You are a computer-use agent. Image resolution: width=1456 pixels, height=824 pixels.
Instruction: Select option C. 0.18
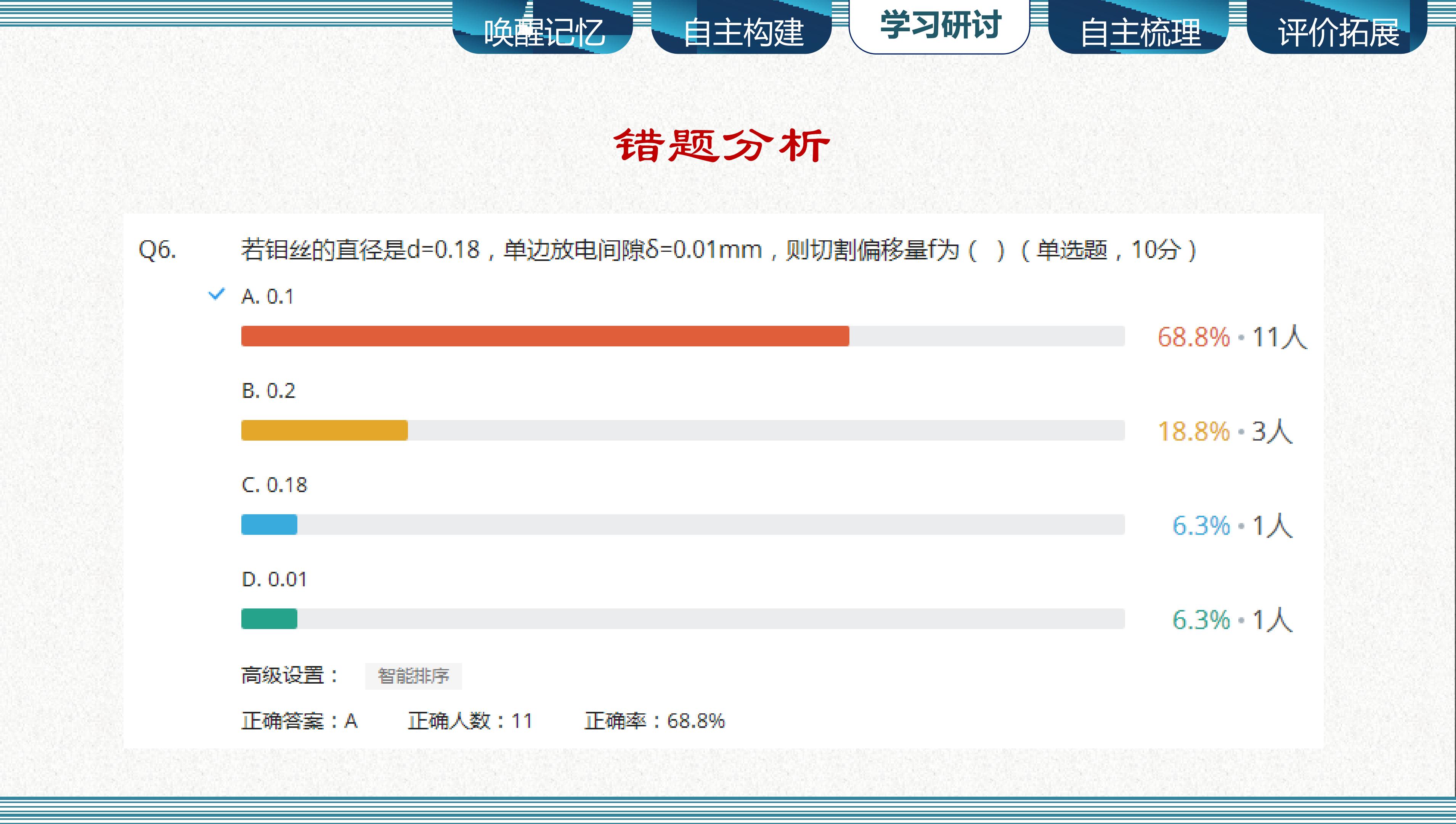[x=274, y=485]
